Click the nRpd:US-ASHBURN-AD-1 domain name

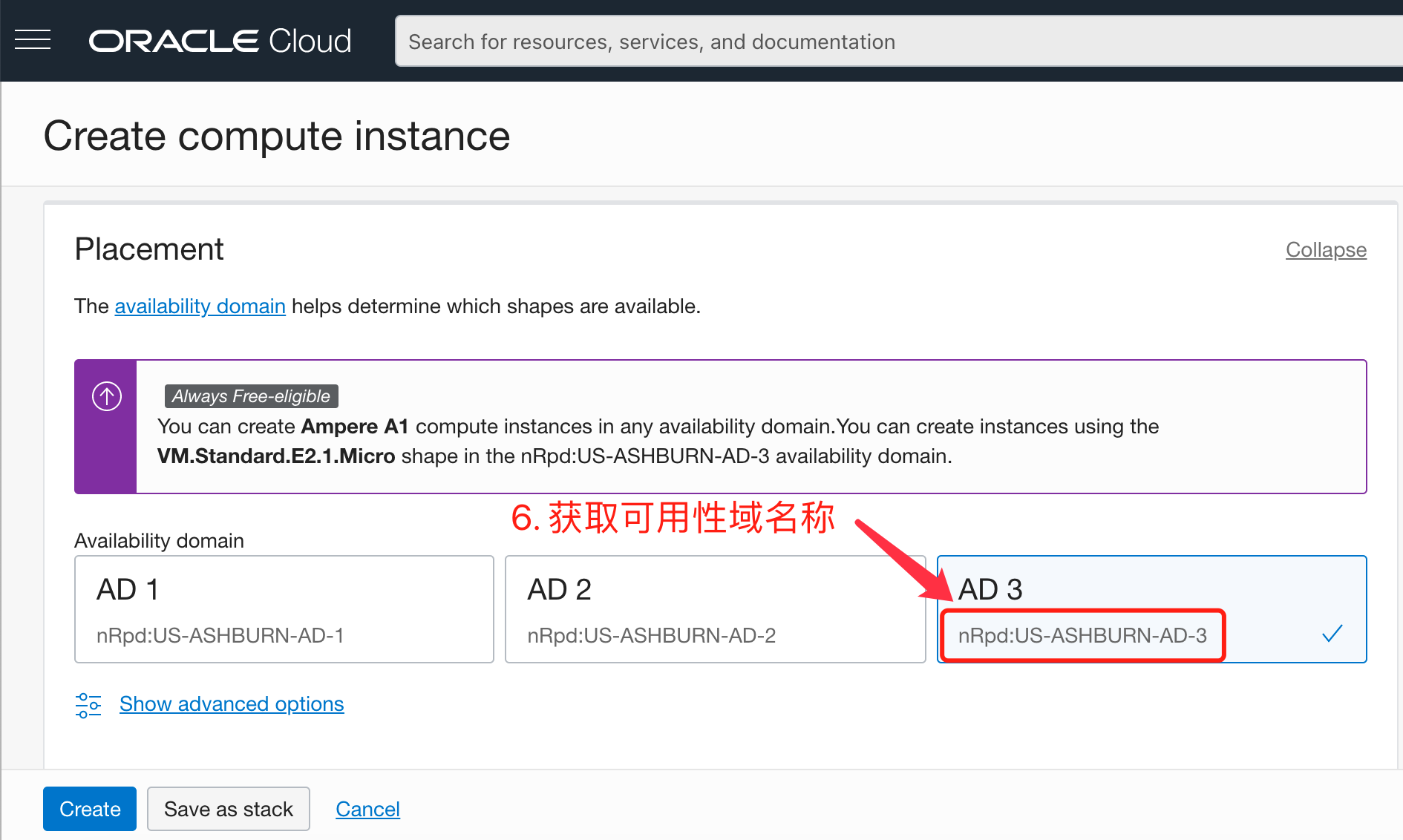click(220, 636)
